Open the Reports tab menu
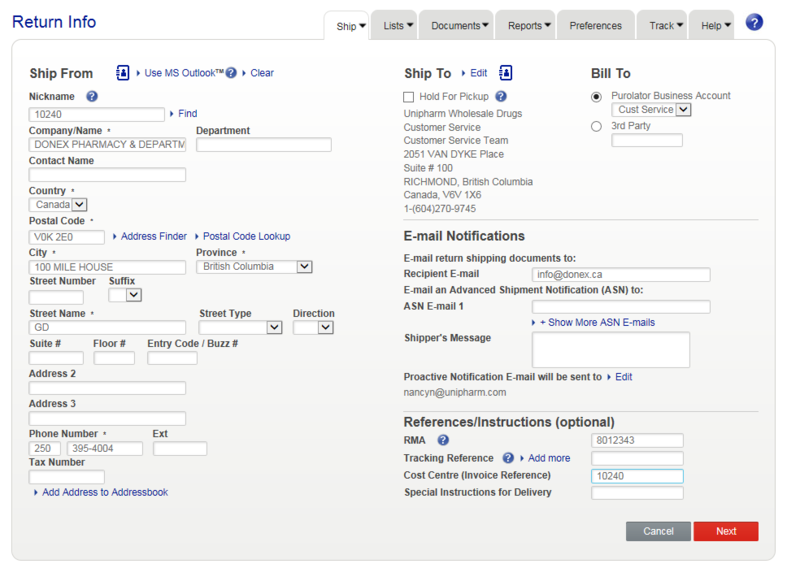Image resolution: width=800 pixels, height=581 pixels. click(526, 26)
